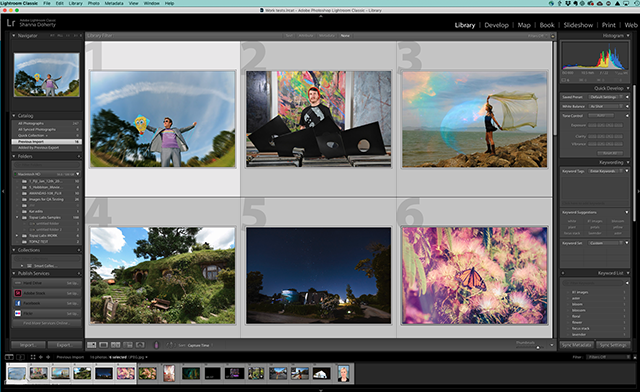Switch to Grid view in toolbar
This screenshot has width=640, height=392.
91,345
